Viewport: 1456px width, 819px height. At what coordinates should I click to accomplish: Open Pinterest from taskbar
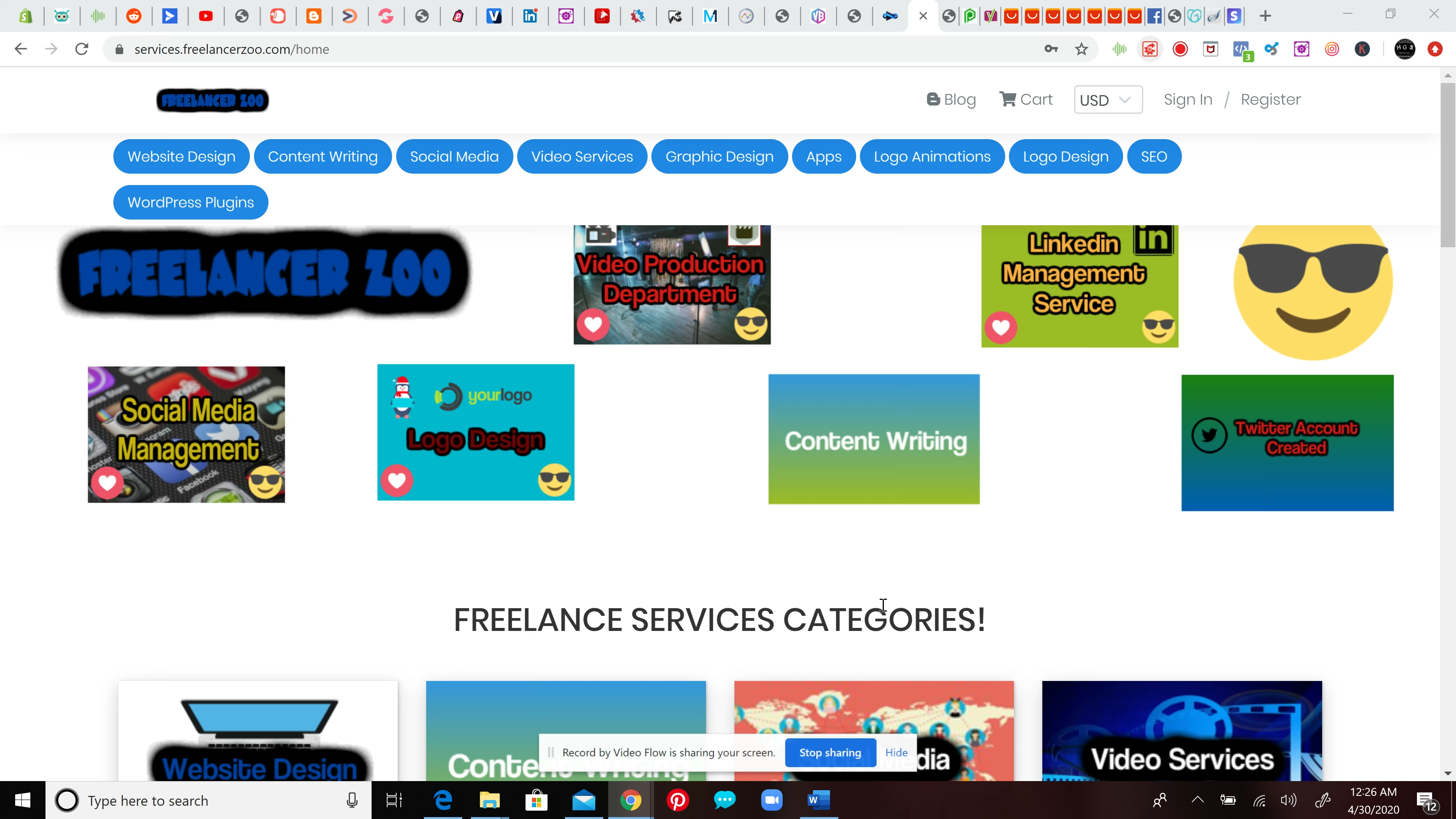point(677,800)
